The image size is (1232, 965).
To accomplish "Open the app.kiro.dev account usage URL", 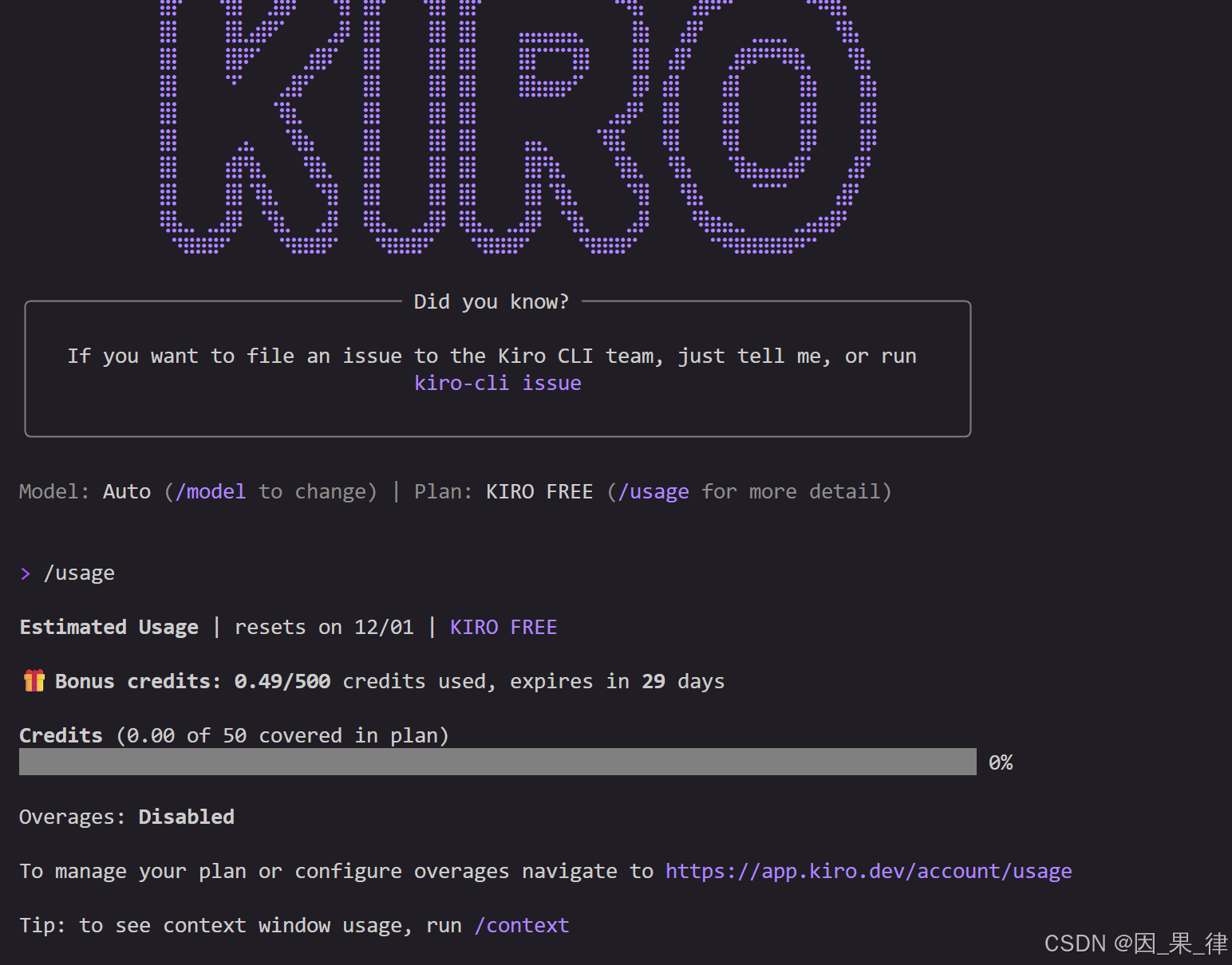I will point(868,871).
